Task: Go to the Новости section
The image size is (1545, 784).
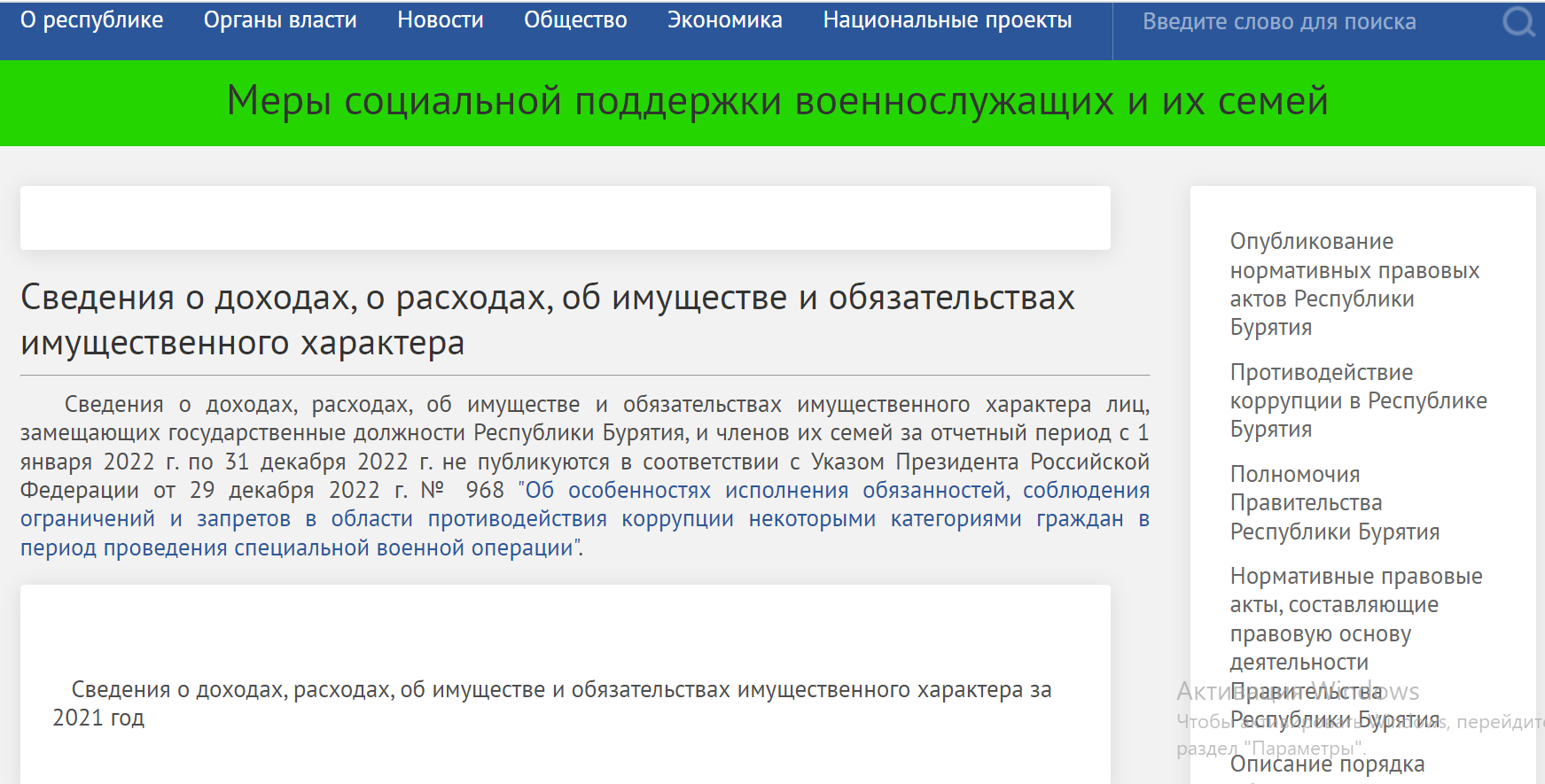Action: pos(441,20)
